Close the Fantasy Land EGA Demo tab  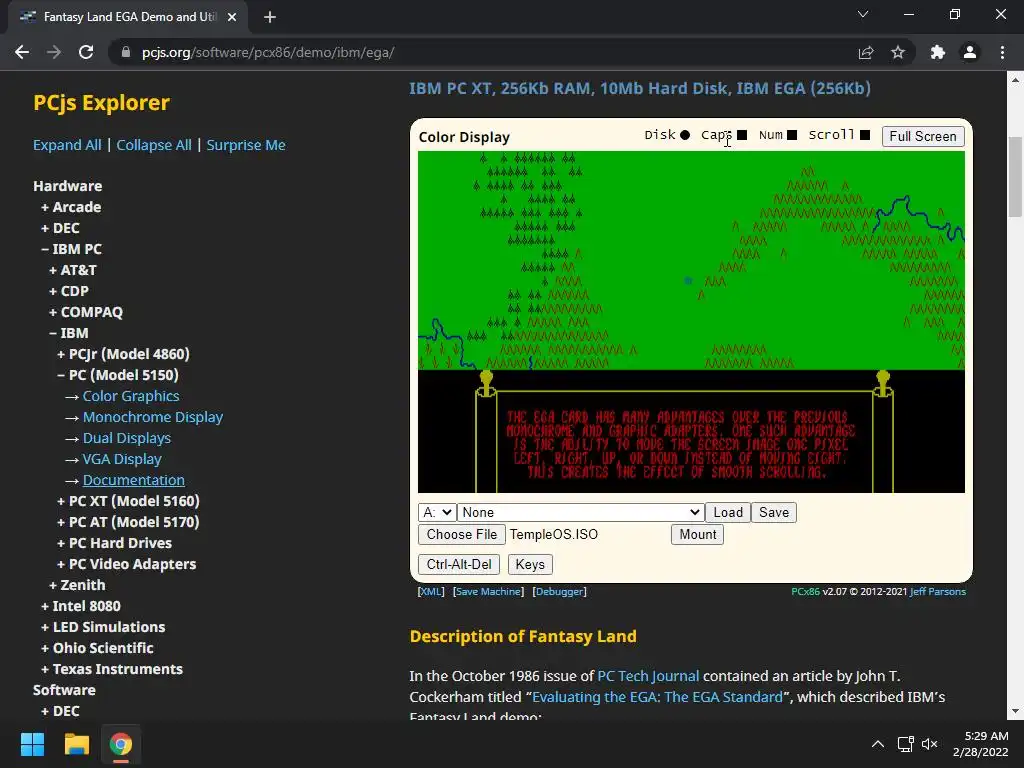(x=232, y=17)
